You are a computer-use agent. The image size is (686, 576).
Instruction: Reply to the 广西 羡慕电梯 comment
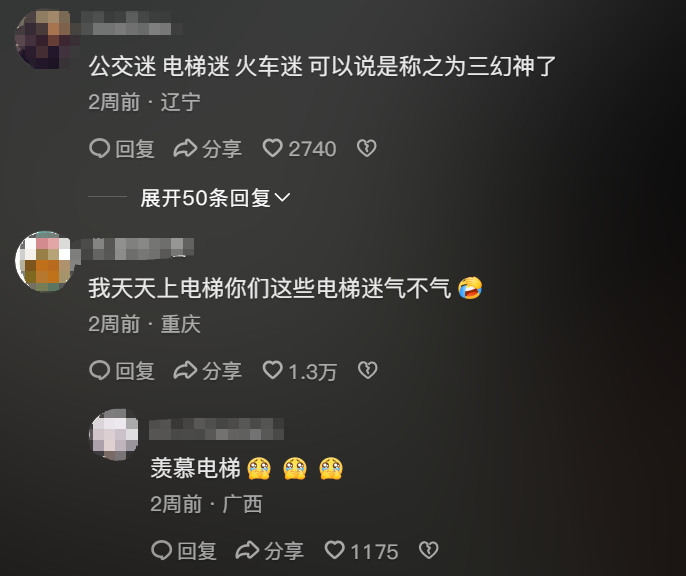(184, 551)
